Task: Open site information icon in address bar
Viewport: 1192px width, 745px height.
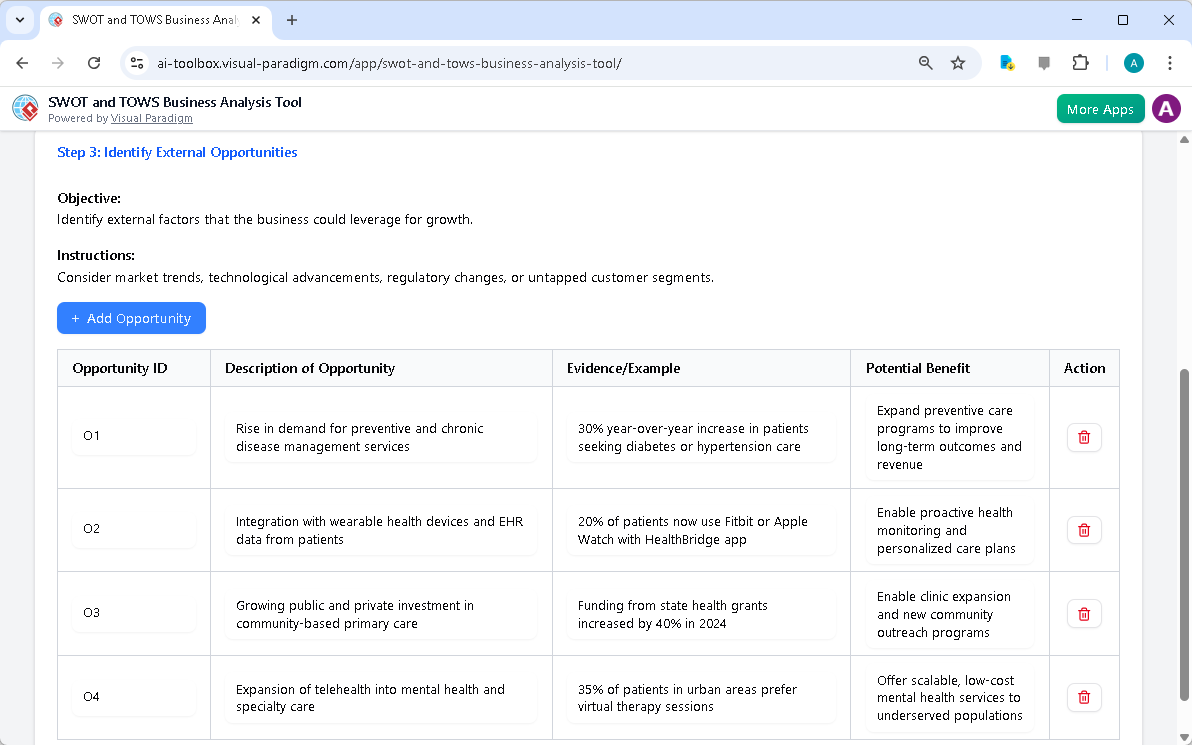Action: pos(136,62)
